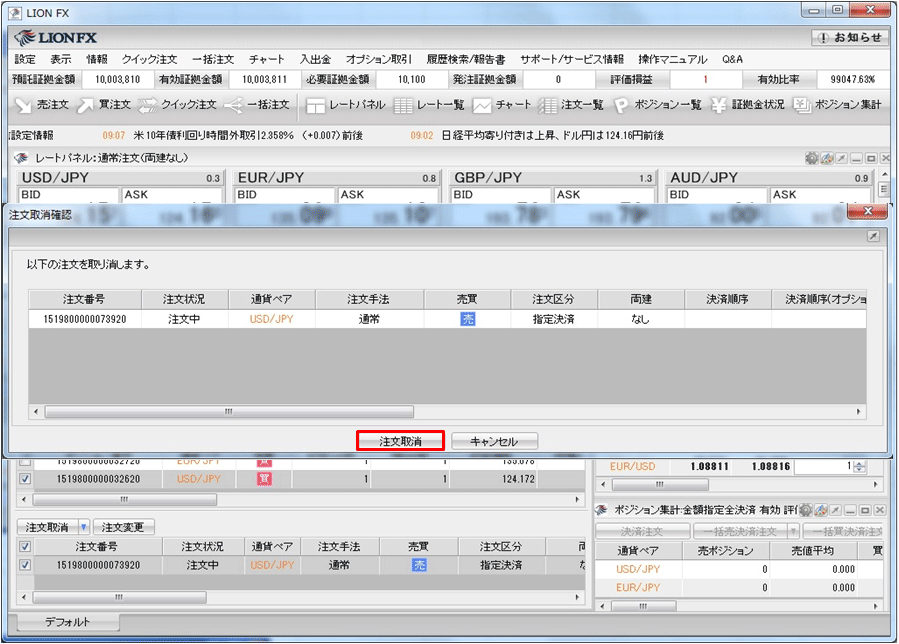The width and height of the screenshot is (899, 644).
Task: Maximize the ポジション集計 panel
Action: (x=865, y=510)
